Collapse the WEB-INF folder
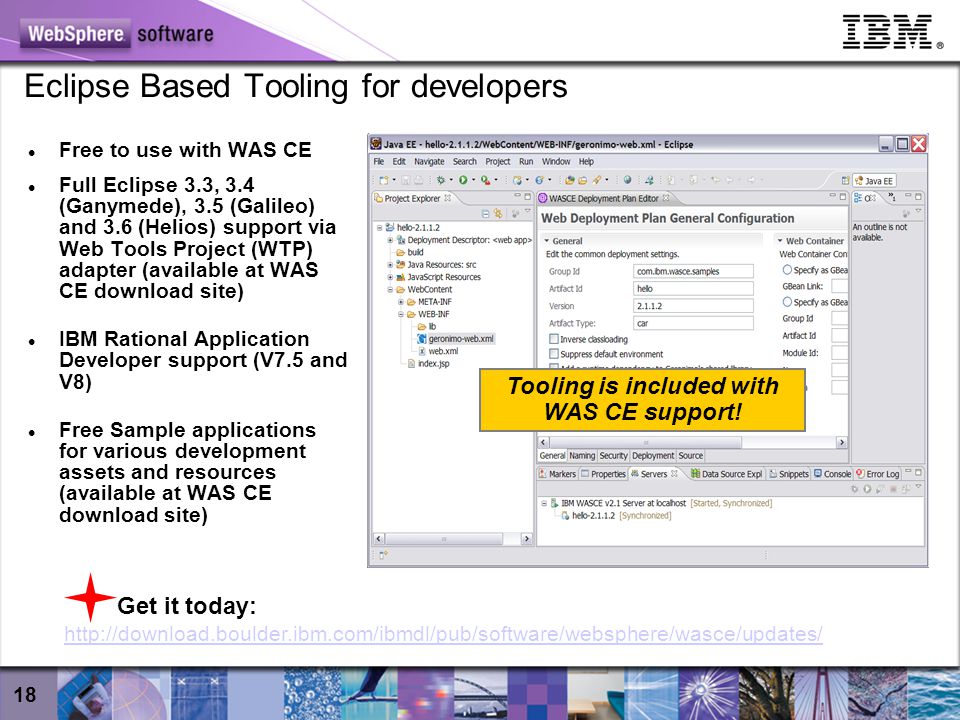The image size is (960, 720). 401,314
